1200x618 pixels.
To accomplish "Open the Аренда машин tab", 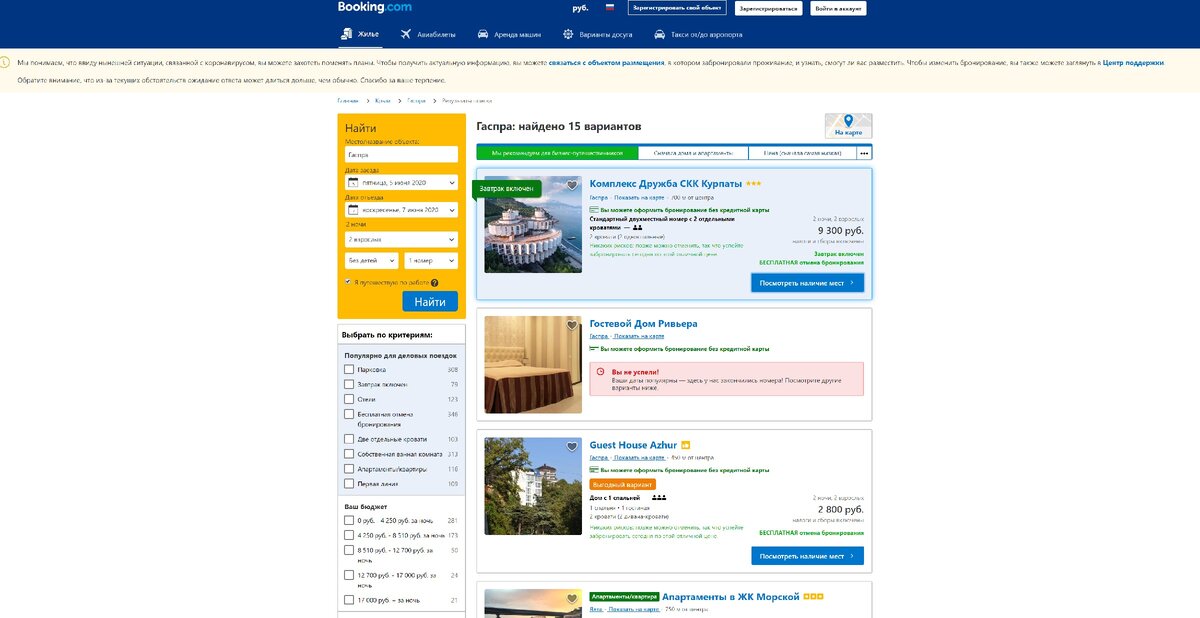I will point(510,34).
